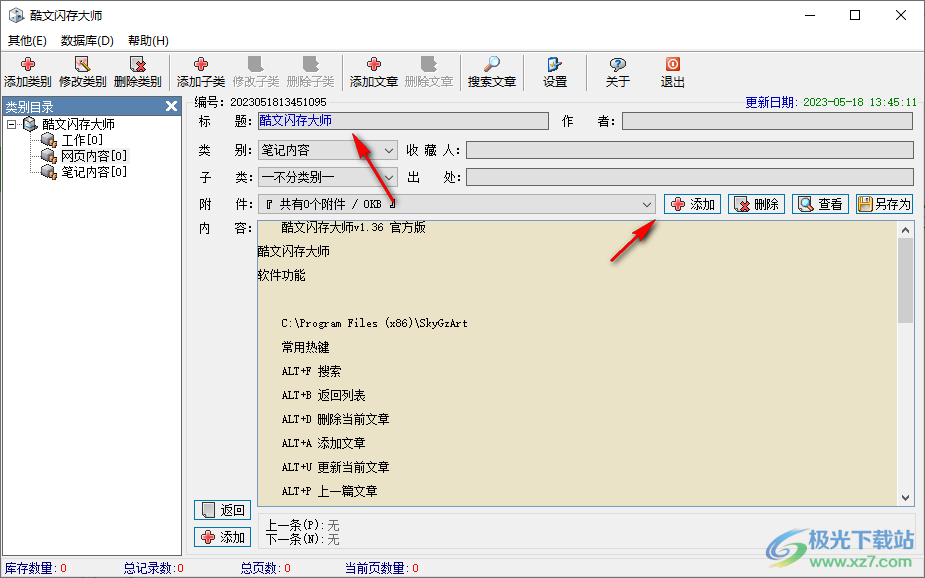Click the 标题 title field

click(x=404, y=121)
